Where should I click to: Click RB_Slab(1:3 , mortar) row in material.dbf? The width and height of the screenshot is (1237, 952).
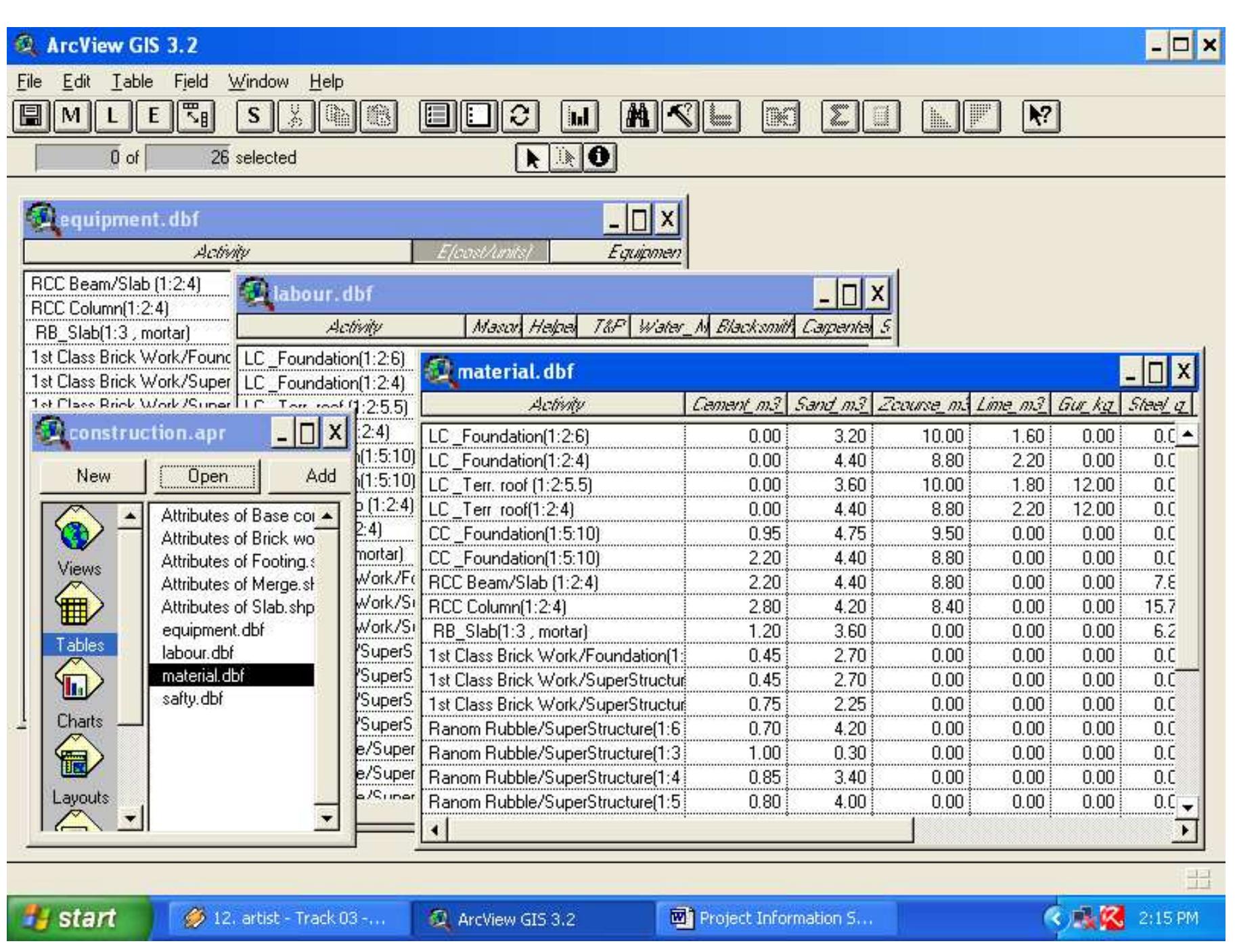(797, 631)
